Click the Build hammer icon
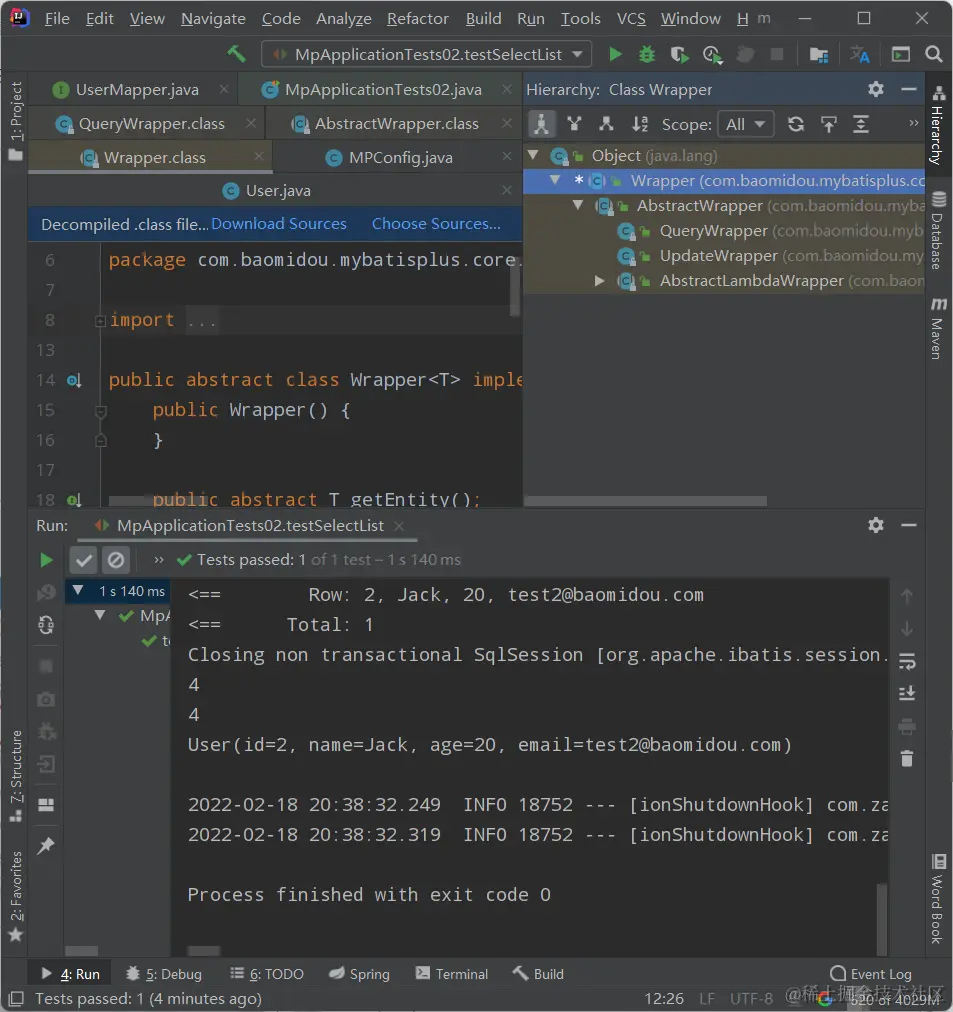953x1012 pixels. pyautogui.click(x=236, y=54)
